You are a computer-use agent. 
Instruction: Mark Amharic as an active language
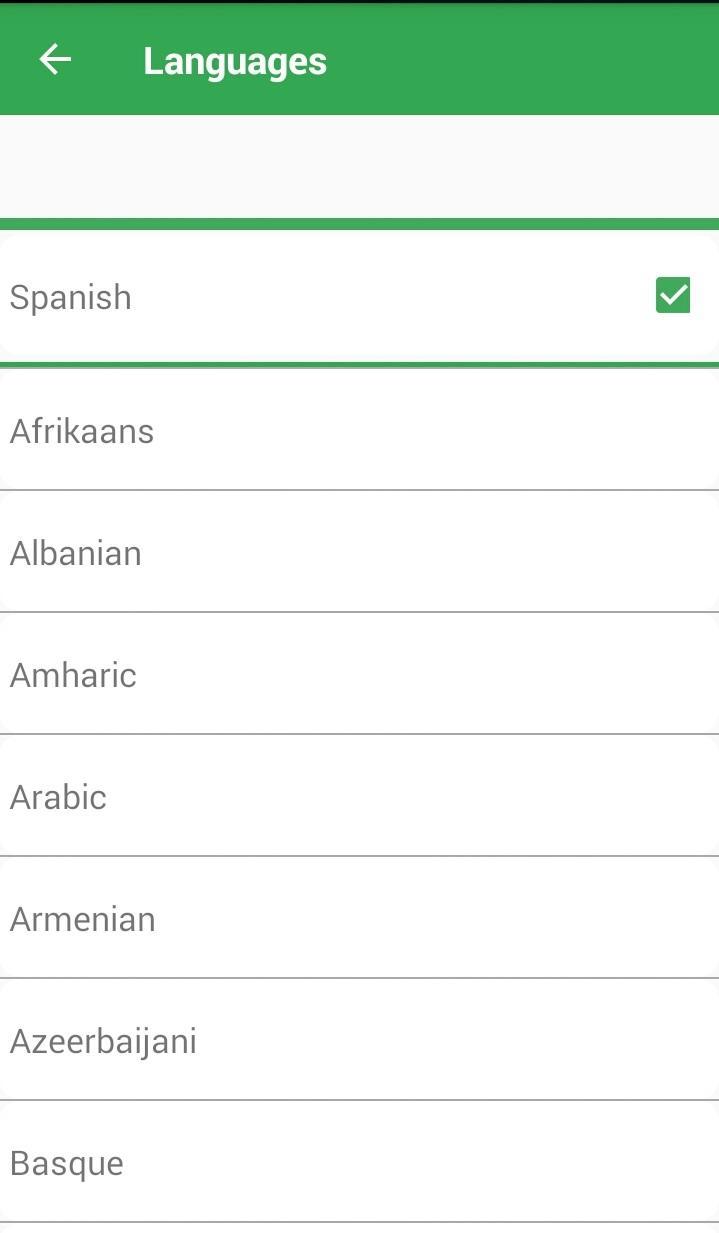359,675
